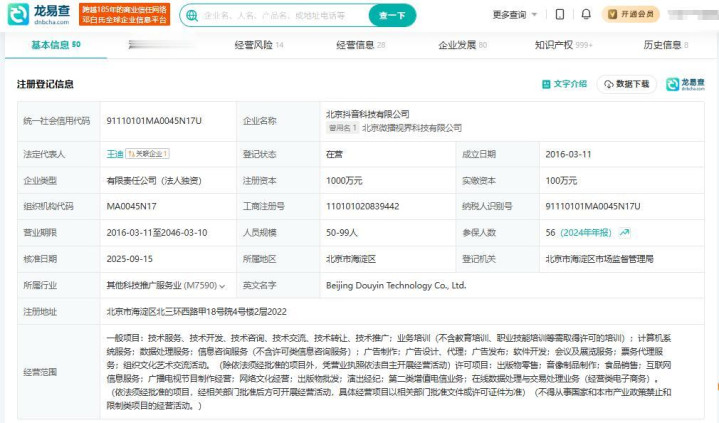Click the 龙易查 logo
Screen dimensions: 719x423
[x=38, y=15]
